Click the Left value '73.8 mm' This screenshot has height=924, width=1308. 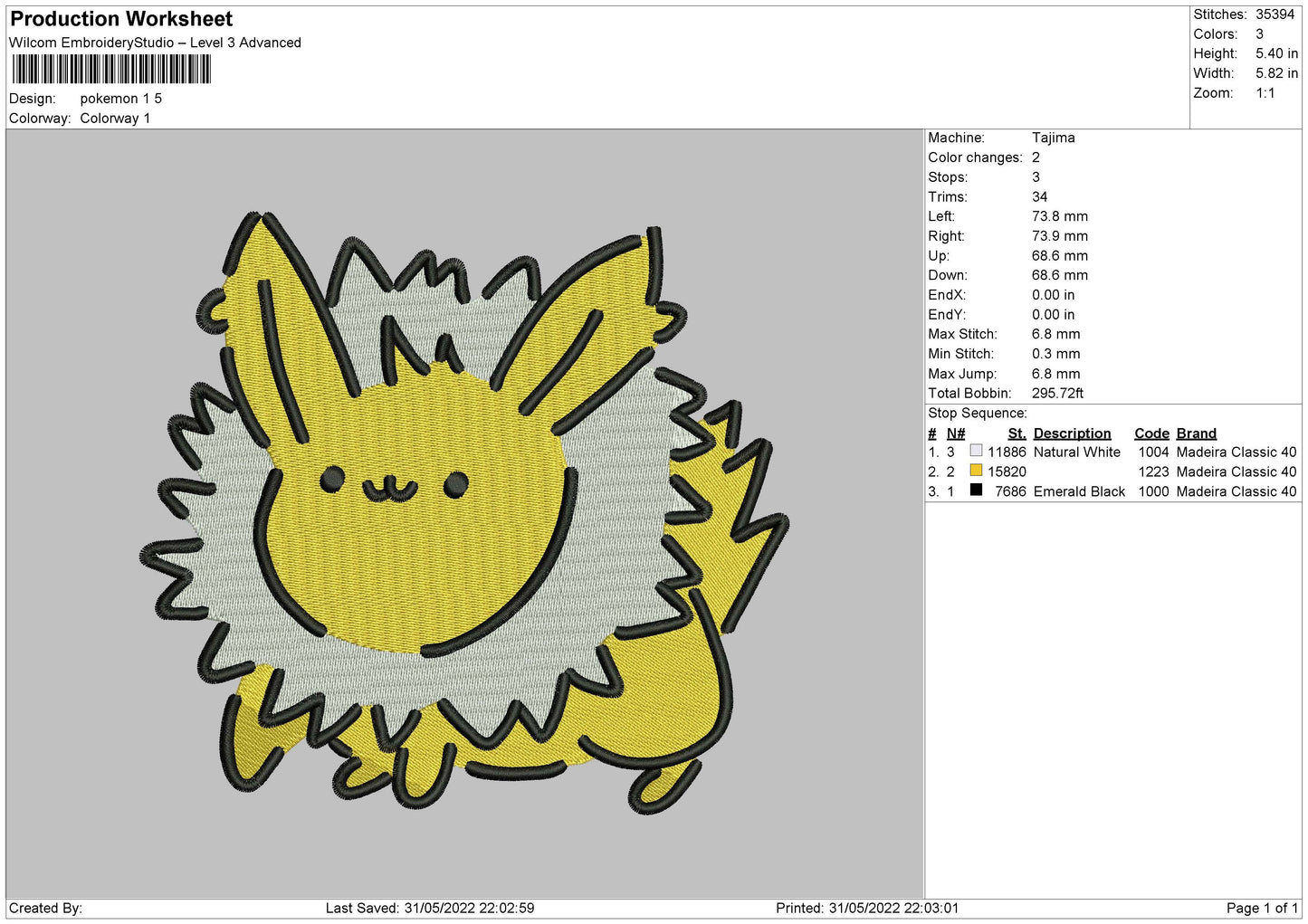pos(1059,216)
